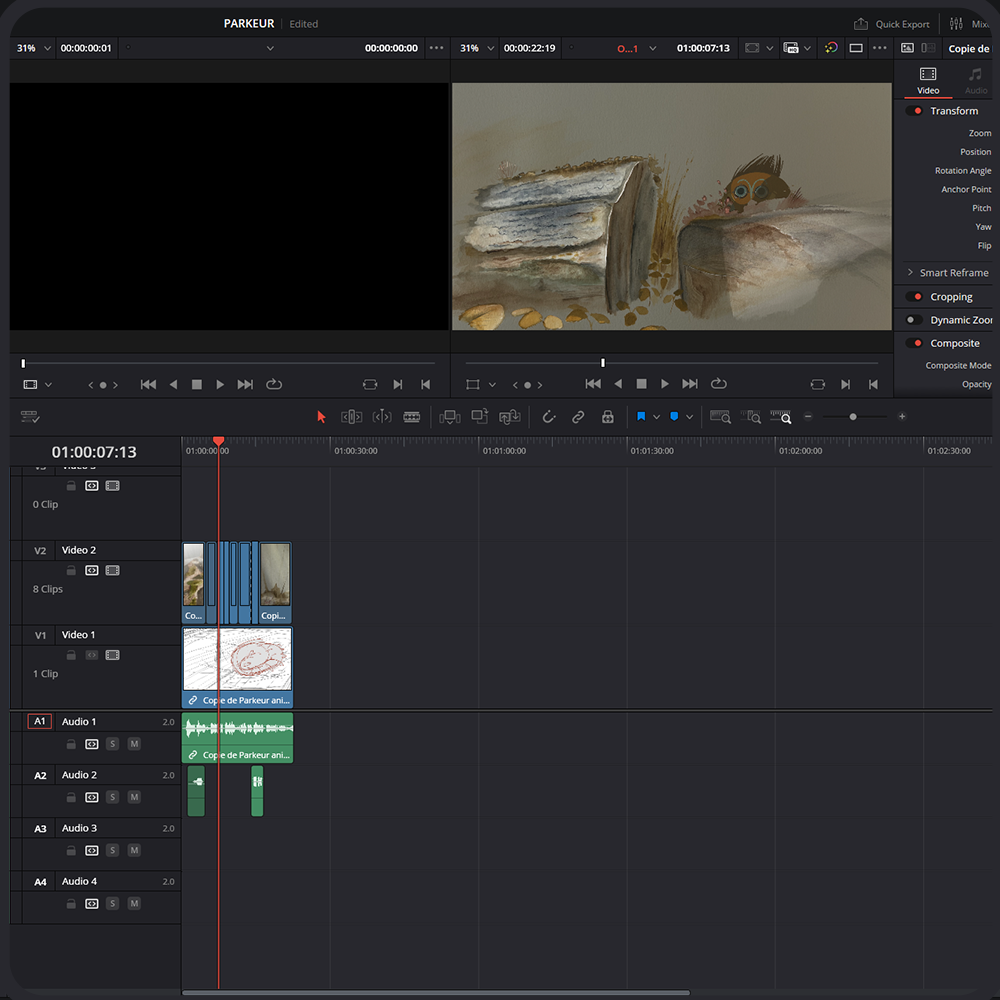Click the Trim Edit Mode tool
The image size is (1000, 1000).
pyautogui.click(x=351, y=417)
